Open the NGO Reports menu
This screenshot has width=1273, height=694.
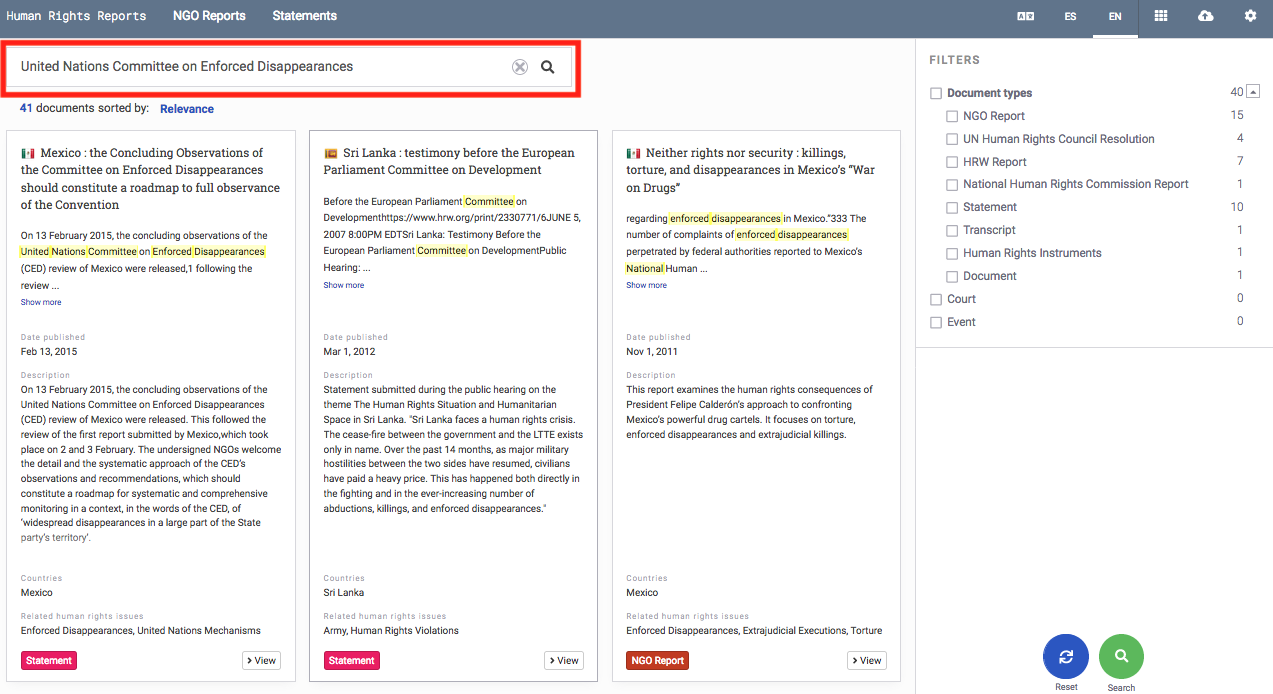209,16
